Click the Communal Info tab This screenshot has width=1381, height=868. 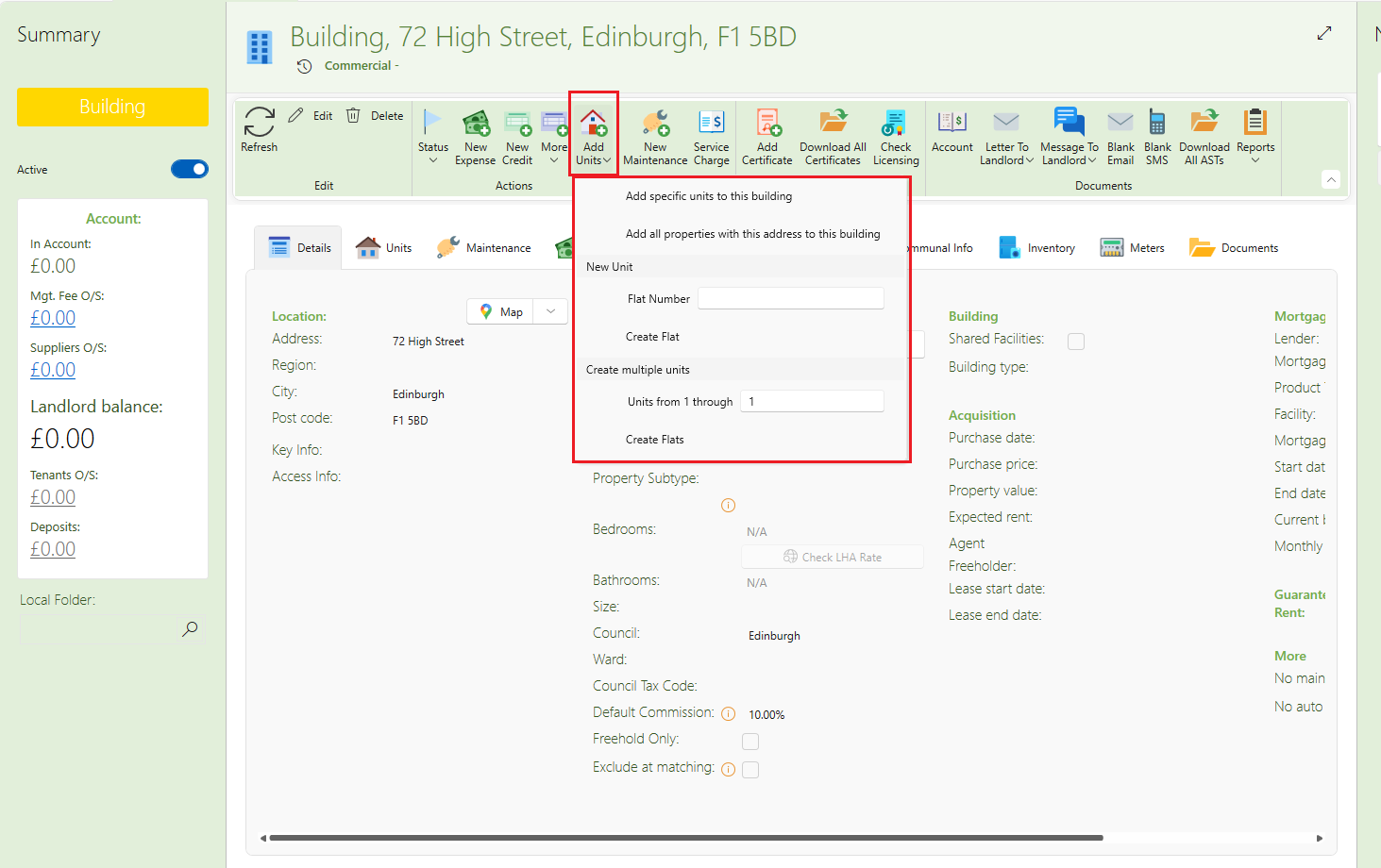[938, 248]
